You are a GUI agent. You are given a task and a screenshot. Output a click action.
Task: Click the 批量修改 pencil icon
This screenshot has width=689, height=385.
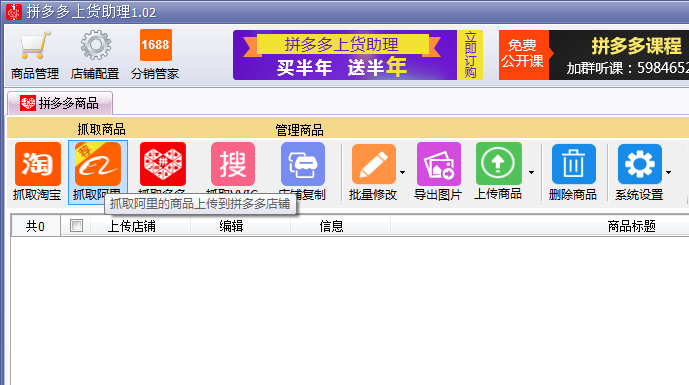coord(374,164)
